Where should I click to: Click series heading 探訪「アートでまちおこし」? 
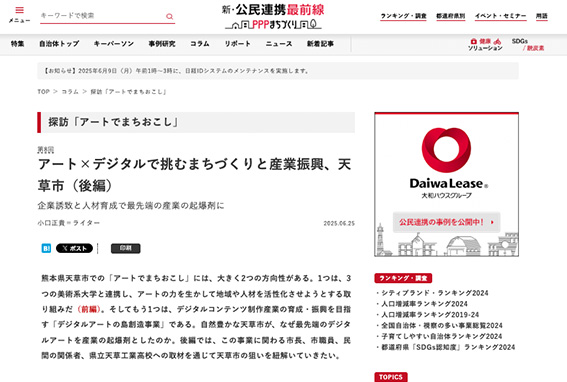coord(114,122)
